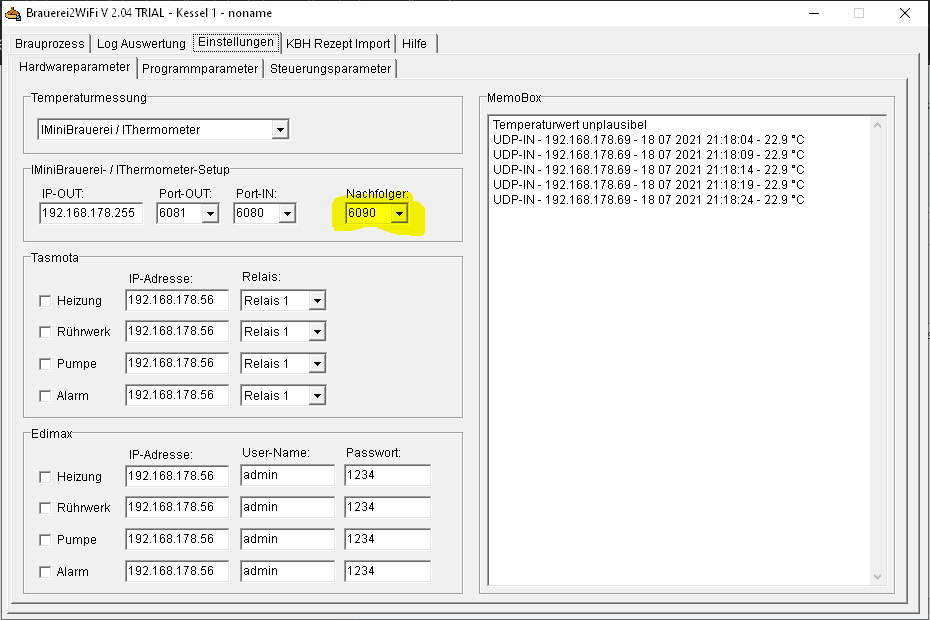Click the IP-OUT address field

coord(91,213)
